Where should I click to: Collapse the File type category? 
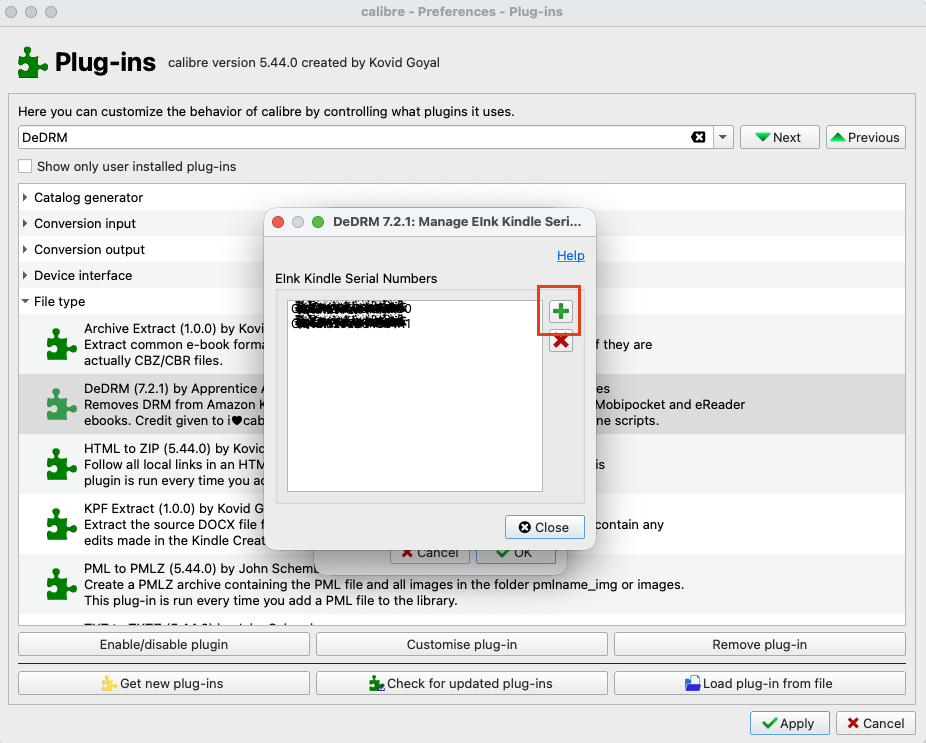click(x=25, y=302)
